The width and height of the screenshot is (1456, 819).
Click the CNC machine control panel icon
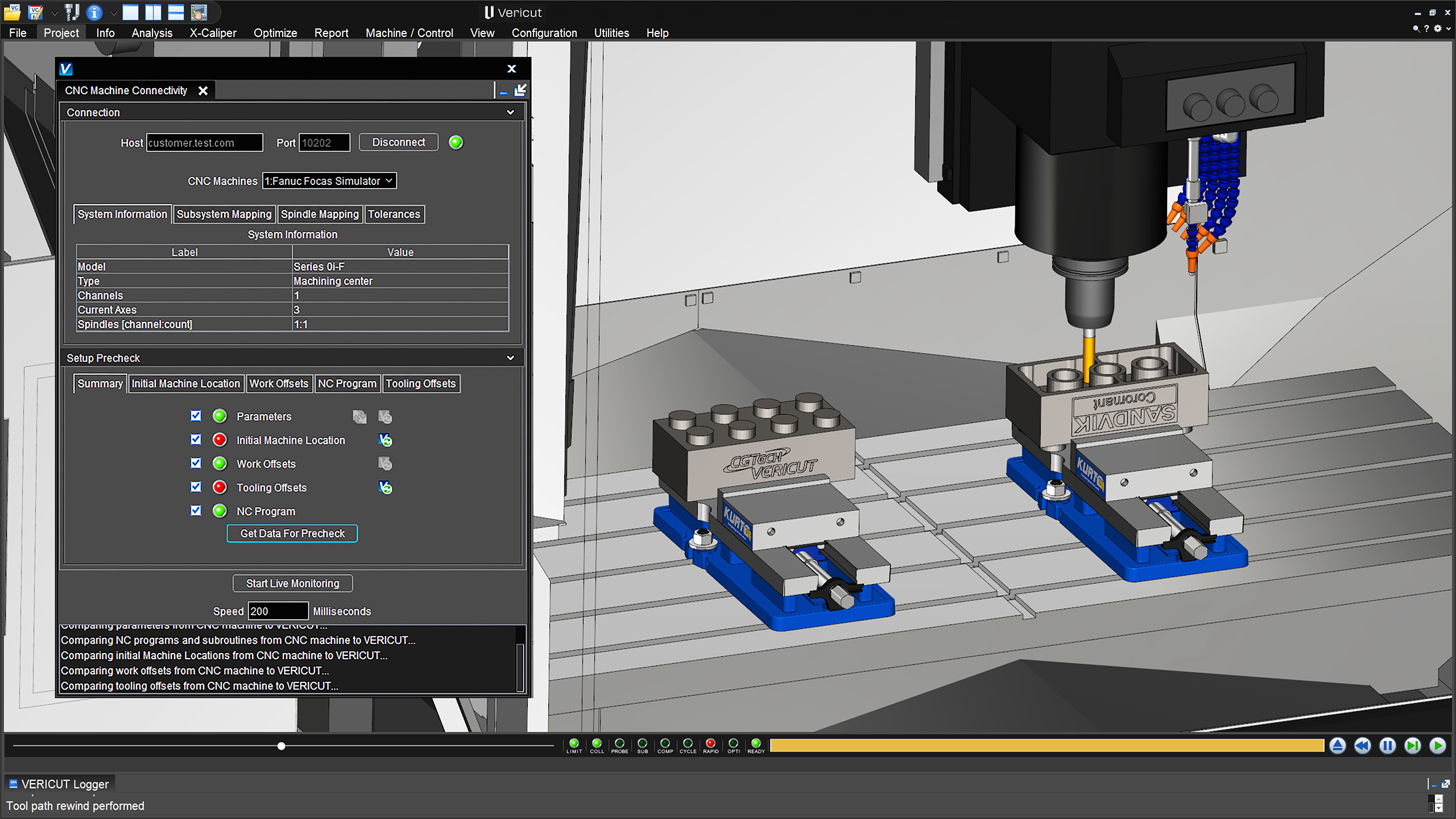point(198,12)
